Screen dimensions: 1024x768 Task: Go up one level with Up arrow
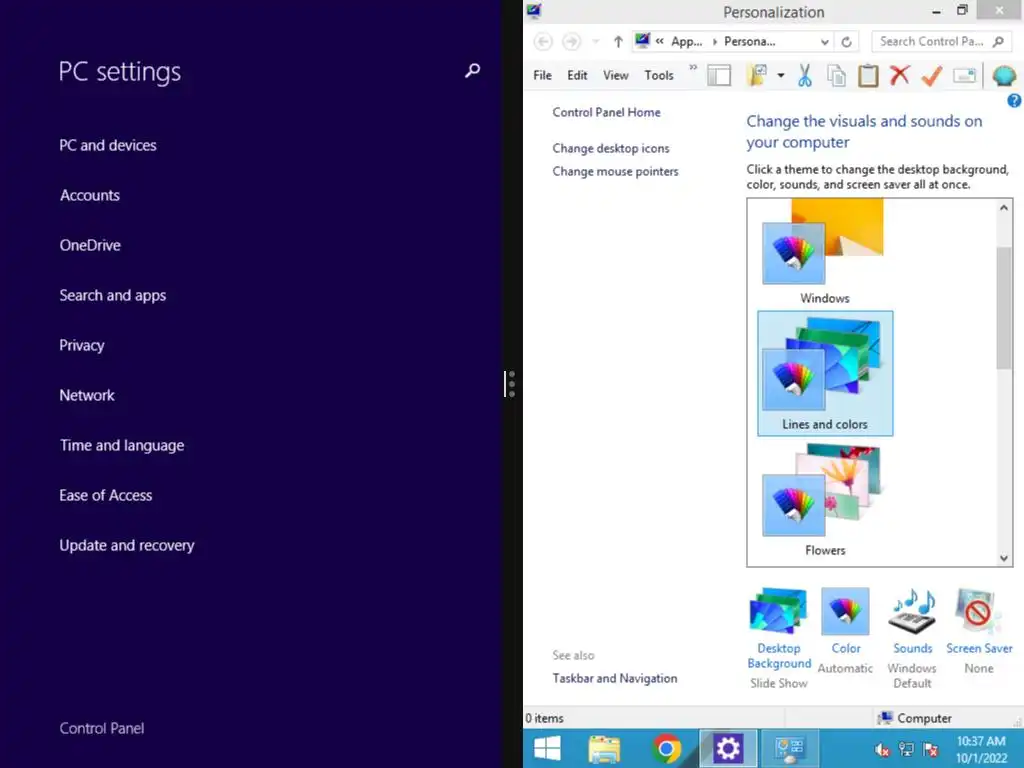[618, 42]
